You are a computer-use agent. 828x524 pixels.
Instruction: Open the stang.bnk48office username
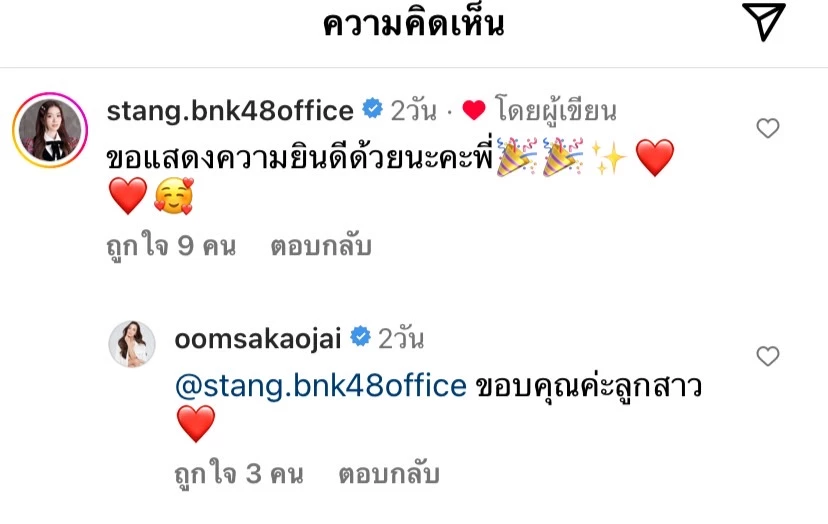(230, 111)
